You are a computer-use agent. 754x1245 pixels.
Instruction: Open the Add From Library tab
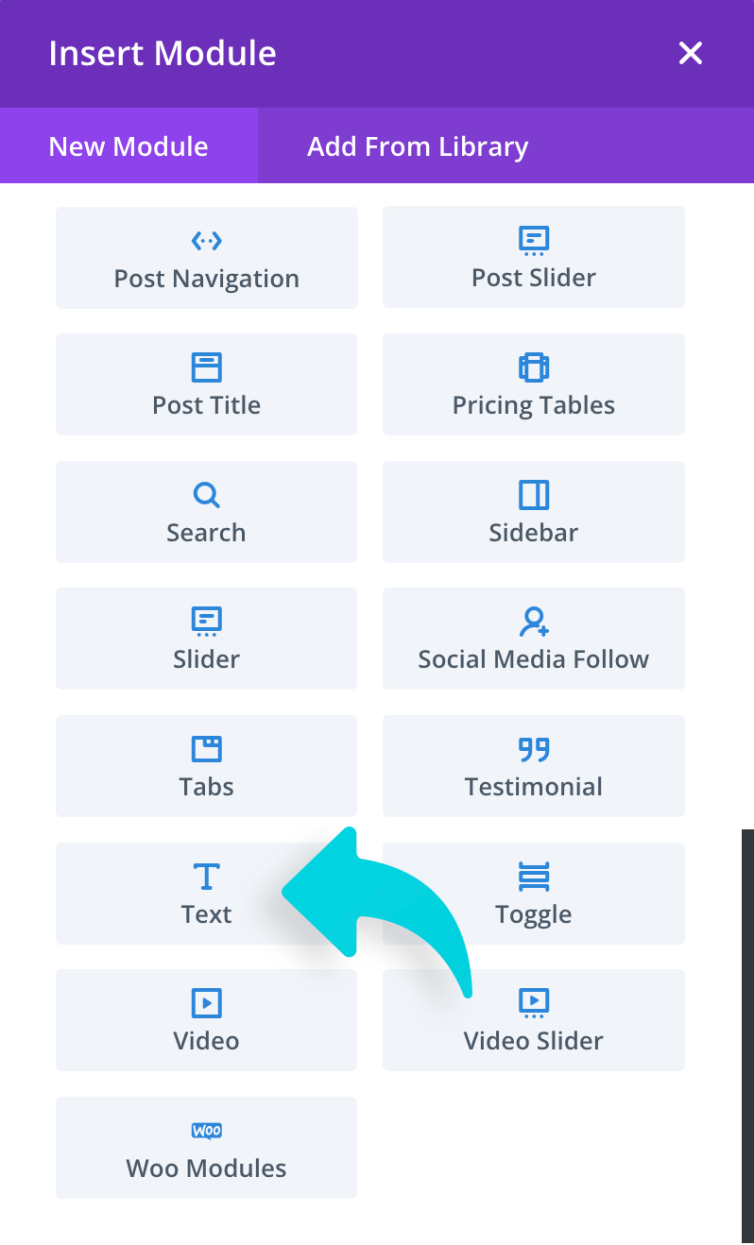point(417,146)
